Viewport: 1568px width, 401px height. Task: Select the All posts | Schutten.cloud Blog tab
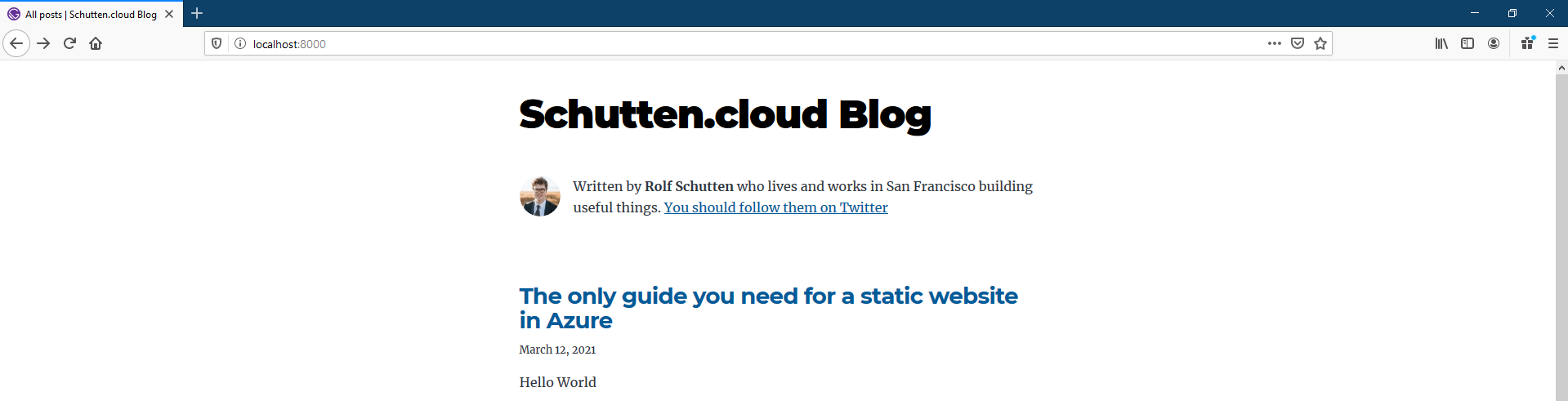(90, 14)
